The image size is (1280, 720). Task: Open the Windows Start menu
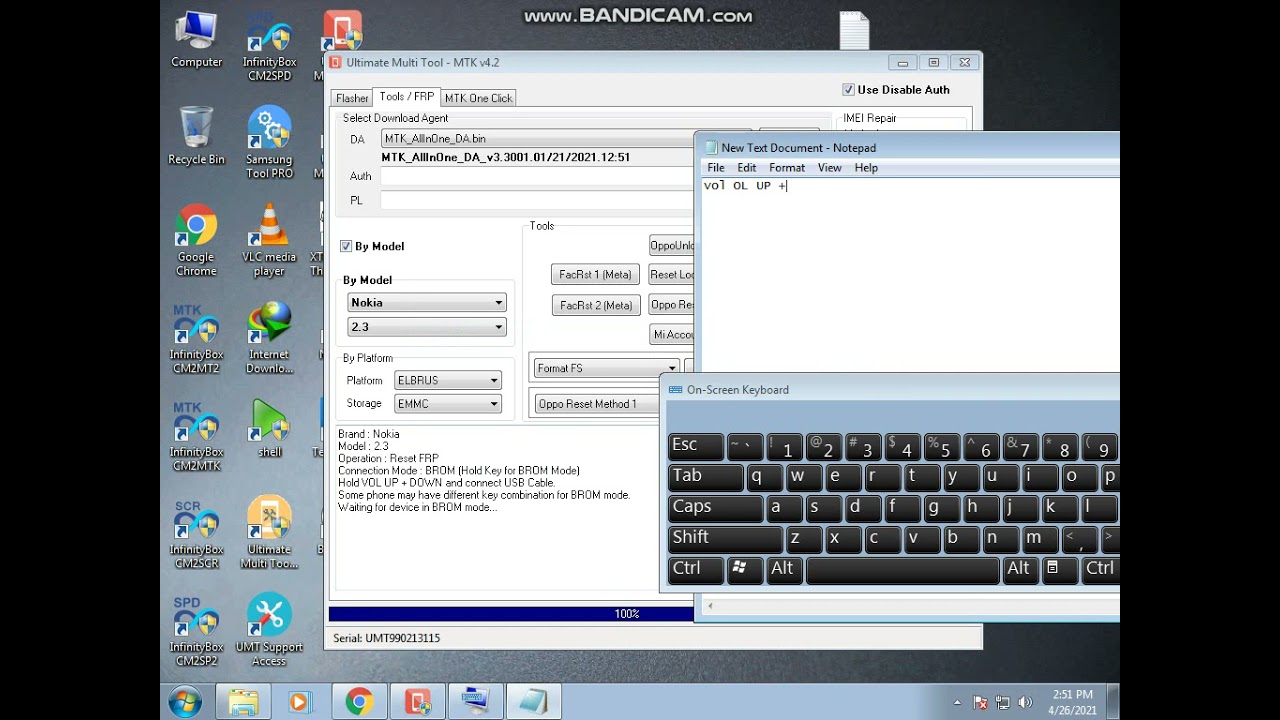click(x=185, y=702)
